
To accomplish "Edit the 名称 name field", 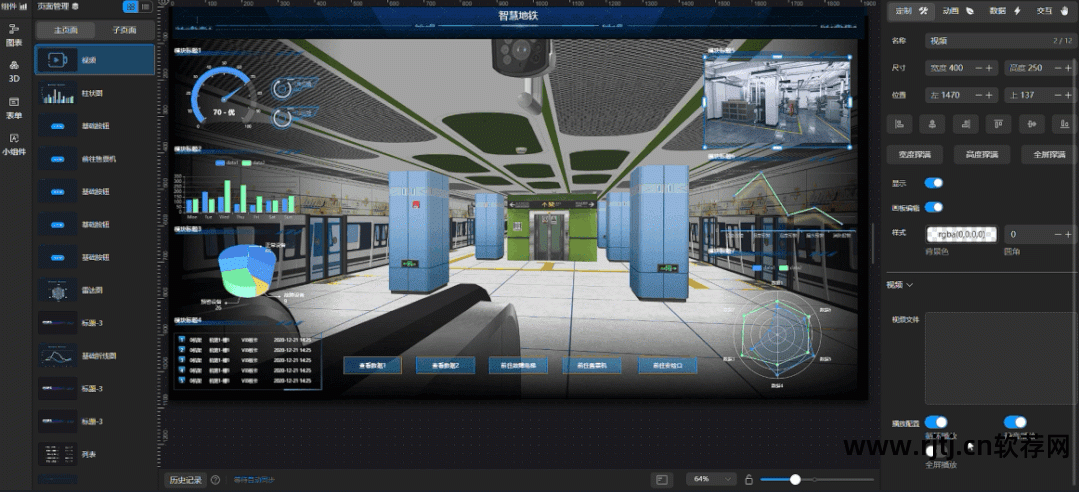I will (x=1001, y=41).
